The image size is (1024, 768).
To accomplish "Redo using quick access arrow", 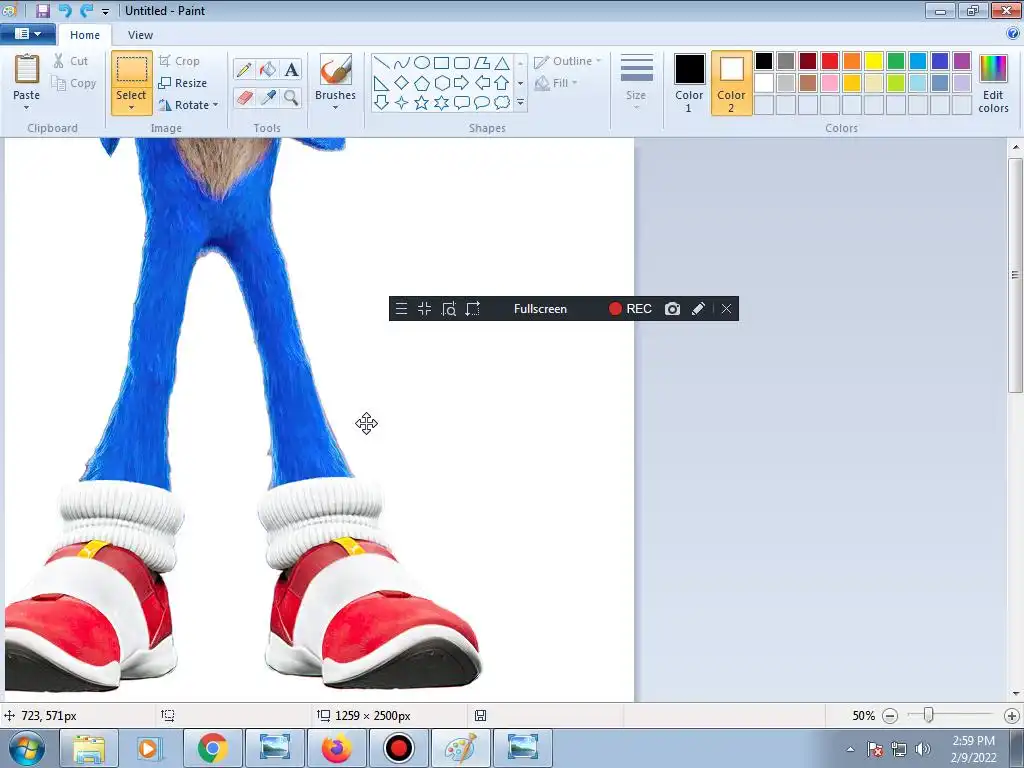I will (x=86, y=10).
